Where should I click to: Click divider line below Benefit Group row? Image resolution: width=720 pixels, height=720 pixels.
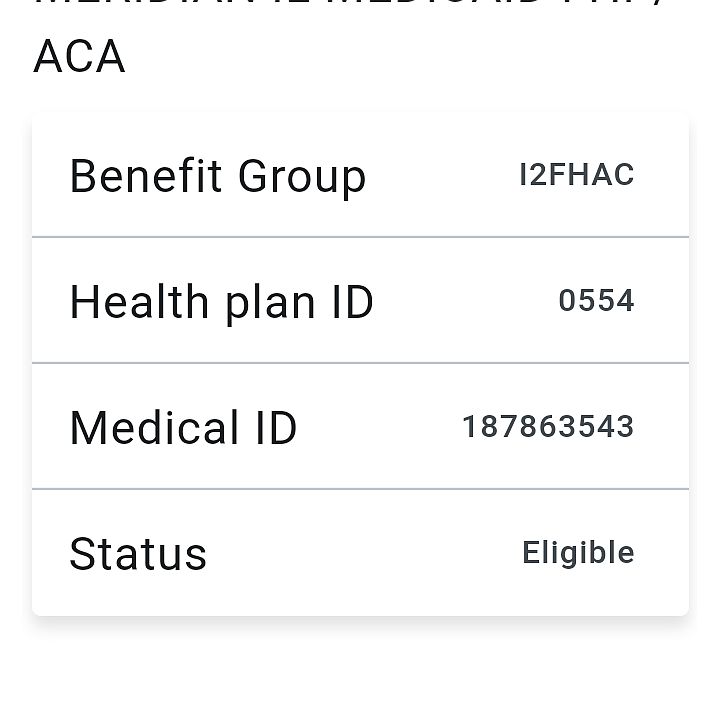360,237
